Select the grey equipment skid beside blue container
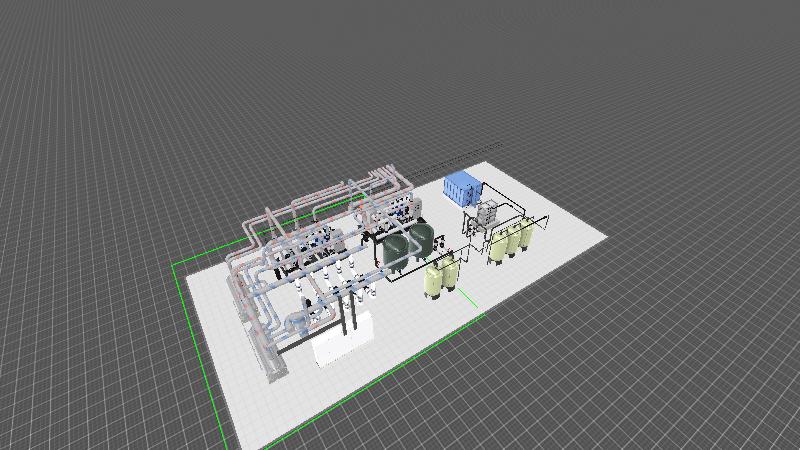 [487, 213]
